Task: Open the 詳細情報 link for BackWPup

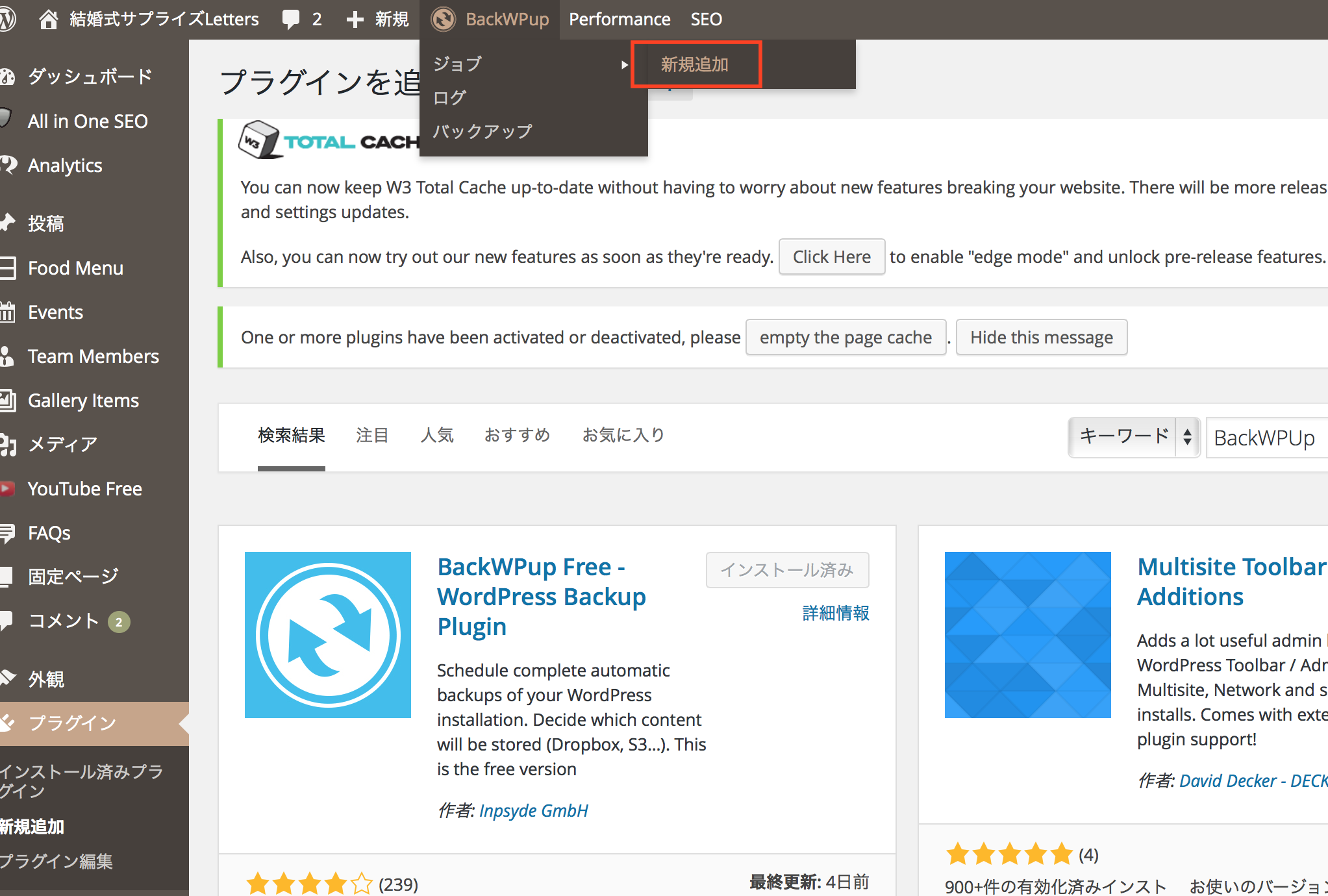Action: tap(836, 613)
